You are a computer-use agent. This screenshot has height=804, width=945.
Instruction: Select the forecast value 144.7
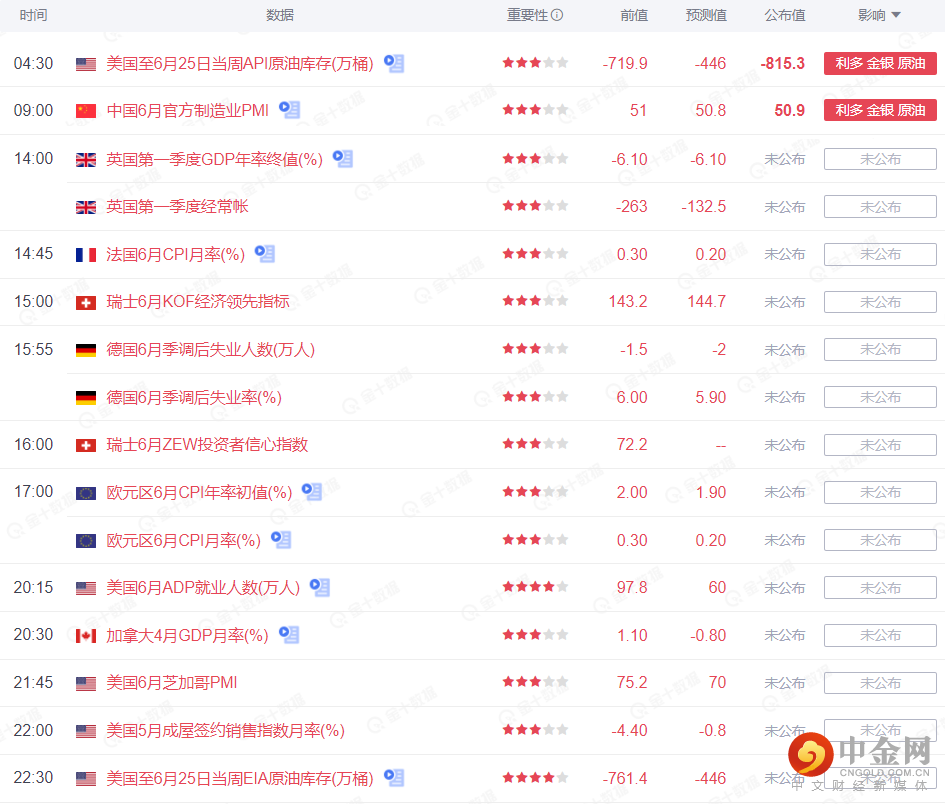(706, 301)
